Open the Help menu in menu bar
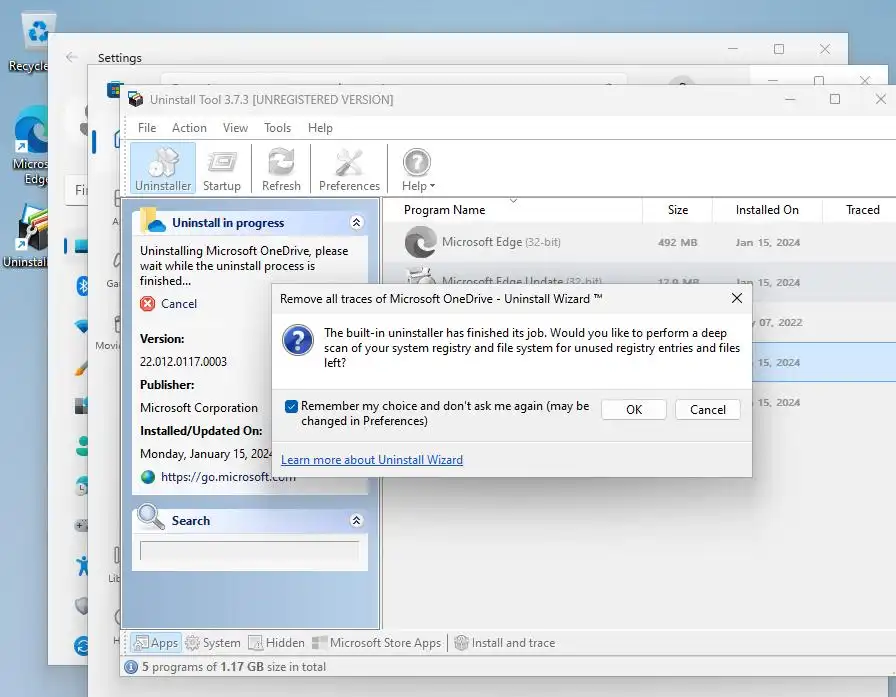This screenshot has width=896, height=697. [320, 127]
